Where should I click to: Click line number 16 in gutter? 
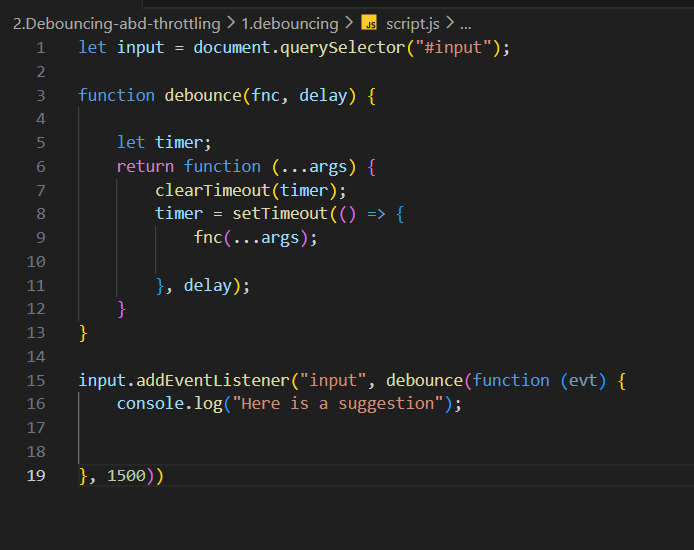click(36, 404)
